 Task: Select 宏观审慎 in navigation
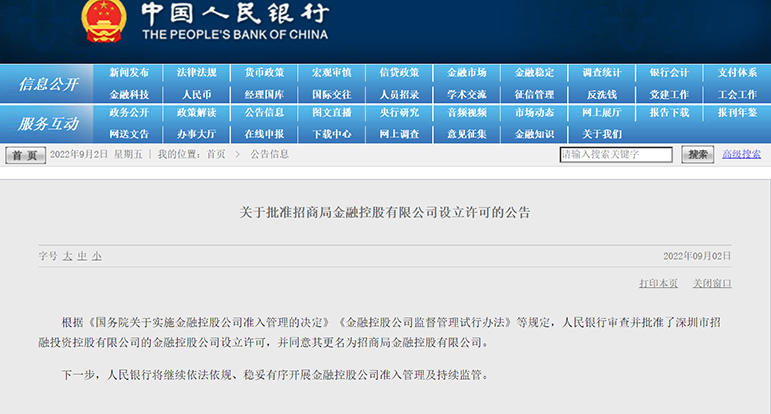tap(332, 73)
